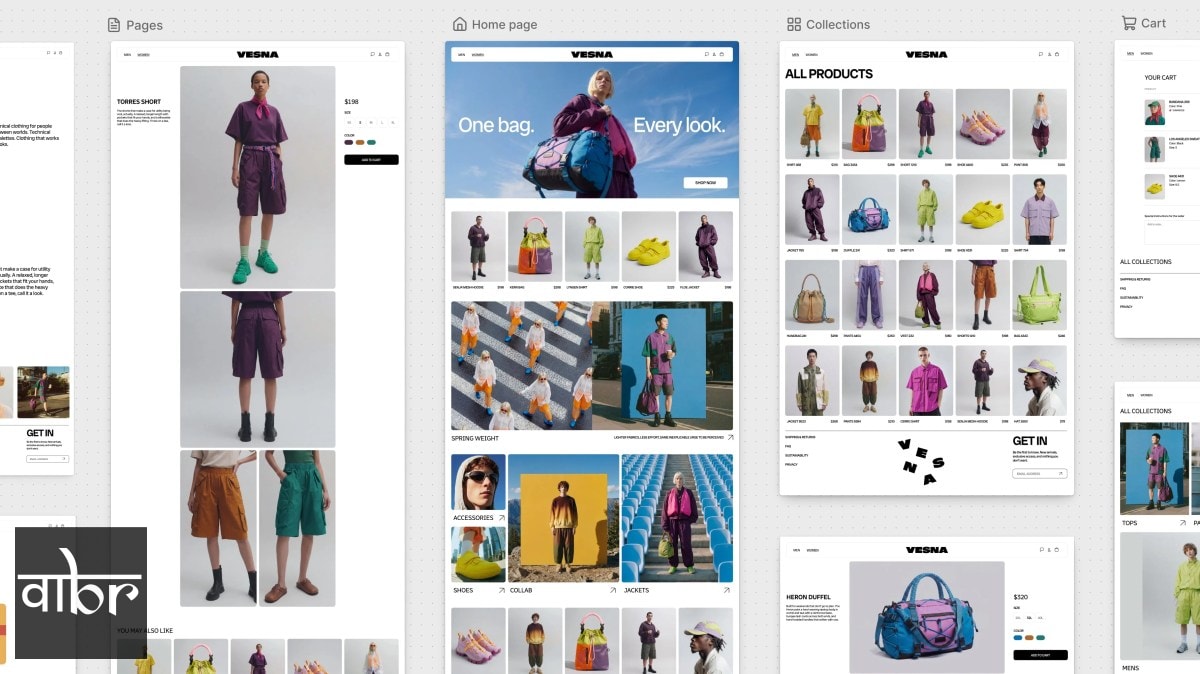Click the 'HERON DUFFEL' product title
Screen dimensions: 1200x674
tap(808, 597)
